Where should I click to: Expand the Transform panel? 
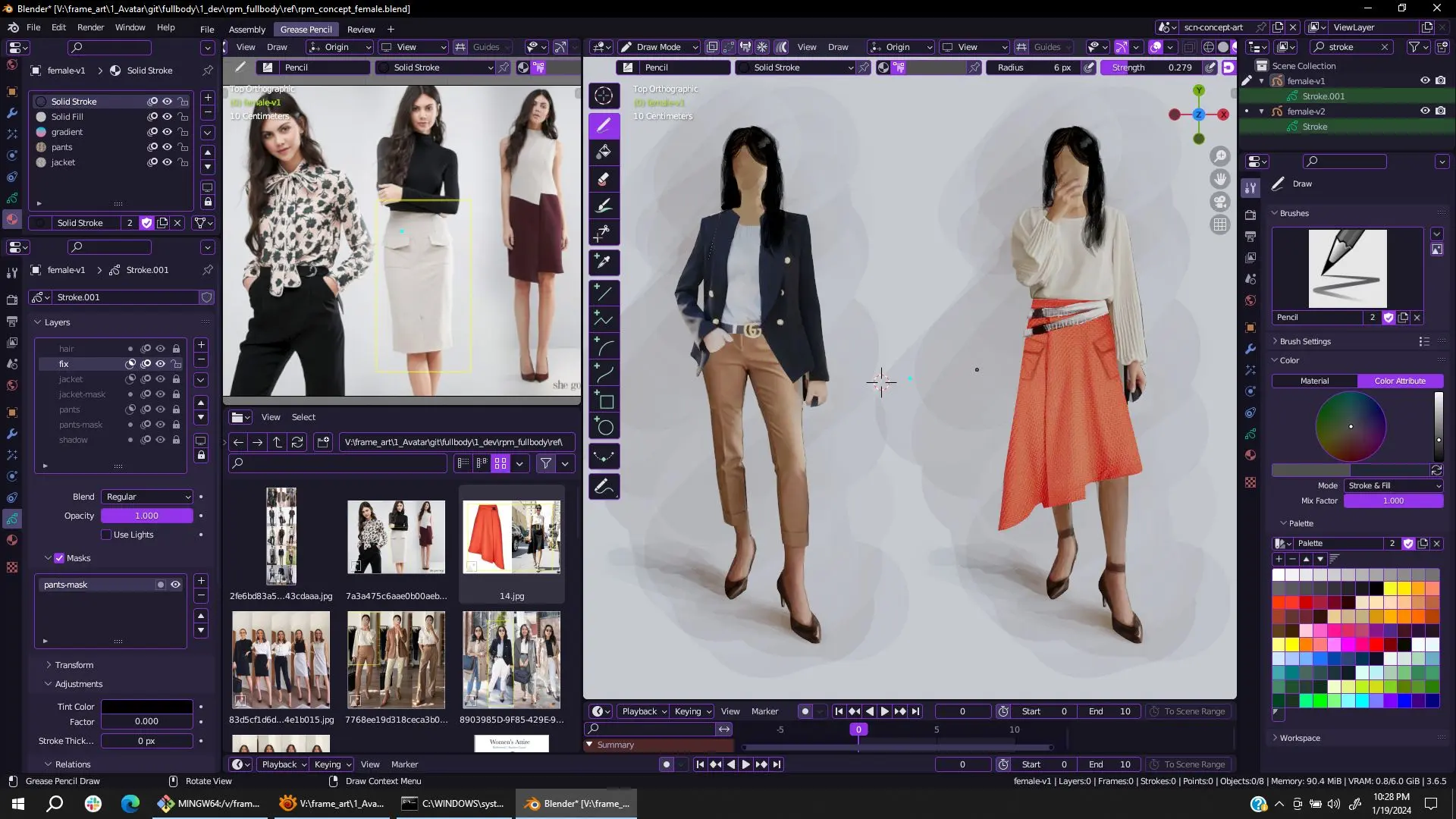pyautogui.click(x=74, y=665)
